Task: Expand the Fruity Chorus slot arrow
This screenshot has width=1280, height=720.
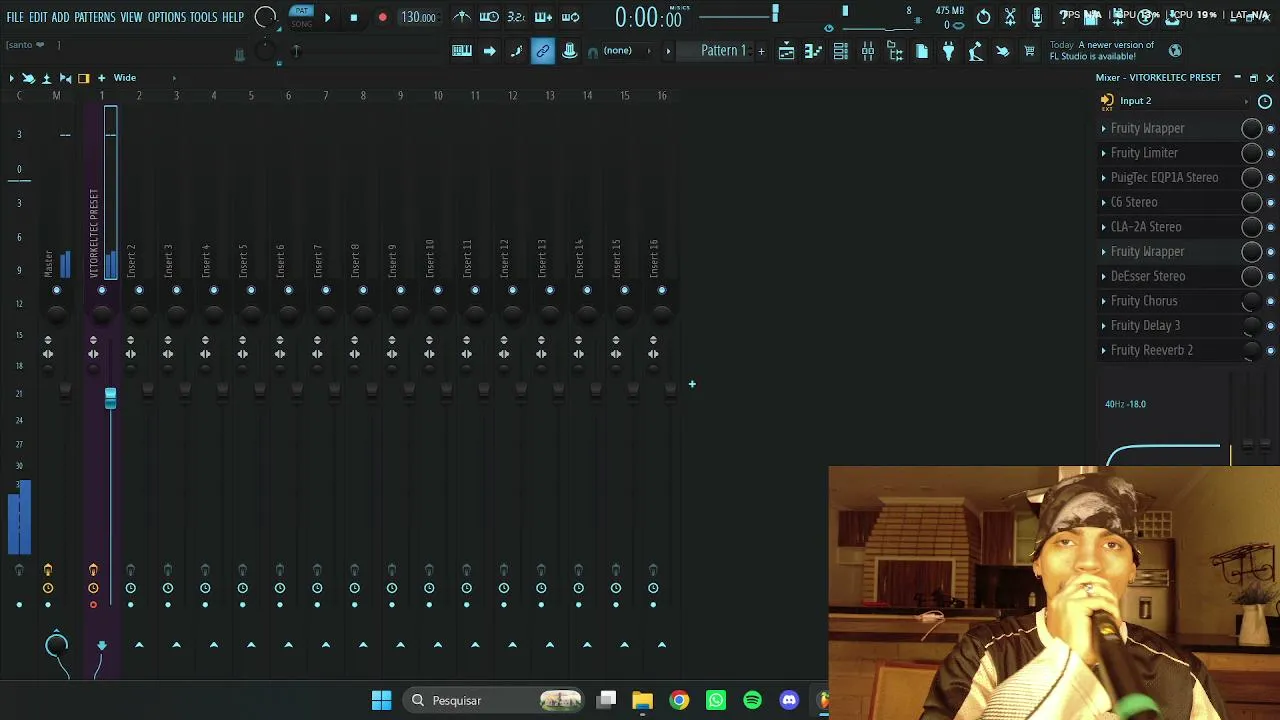Action: point(1104,301)
